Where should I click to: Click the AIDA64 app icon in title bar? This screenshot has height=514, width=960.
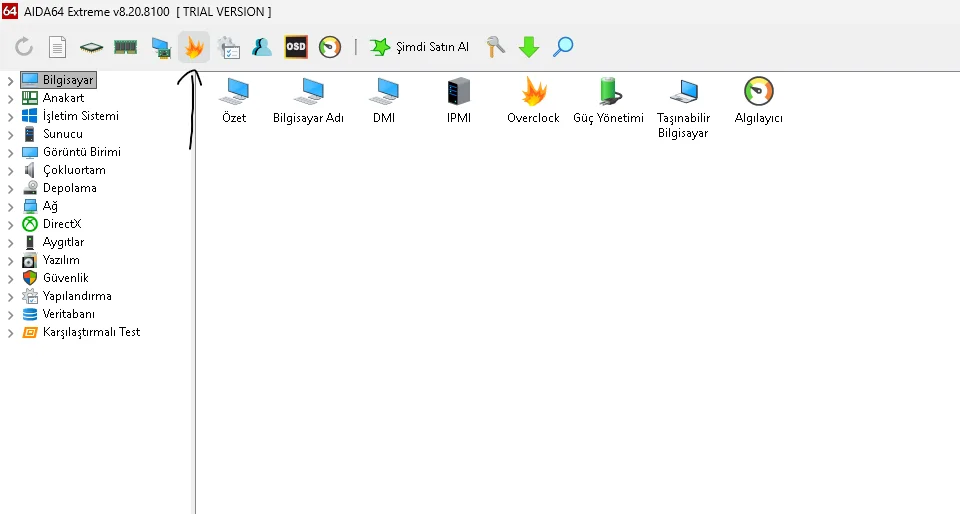point(10,10)
